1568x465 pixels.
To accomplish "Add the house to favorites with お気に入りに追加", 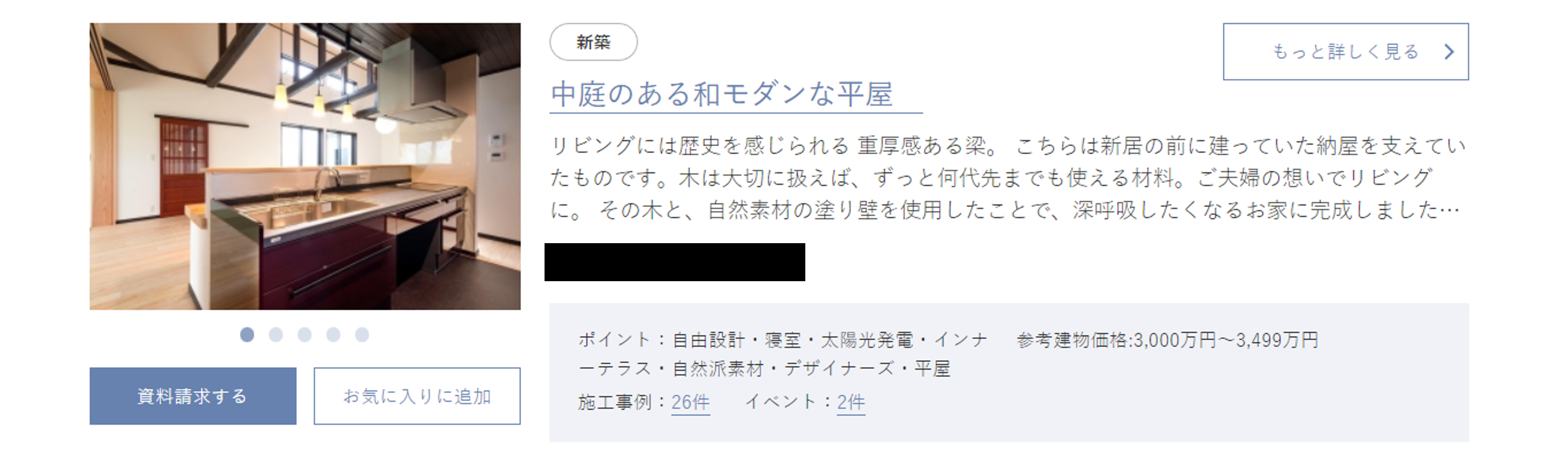I will point(417,396).
